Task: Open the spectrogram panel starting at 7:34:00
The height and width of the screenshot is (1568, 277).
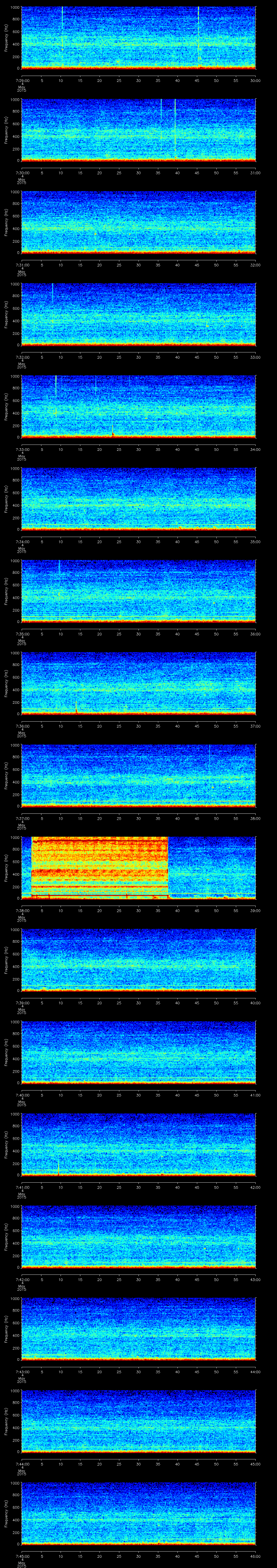Action: pos(138,499)
